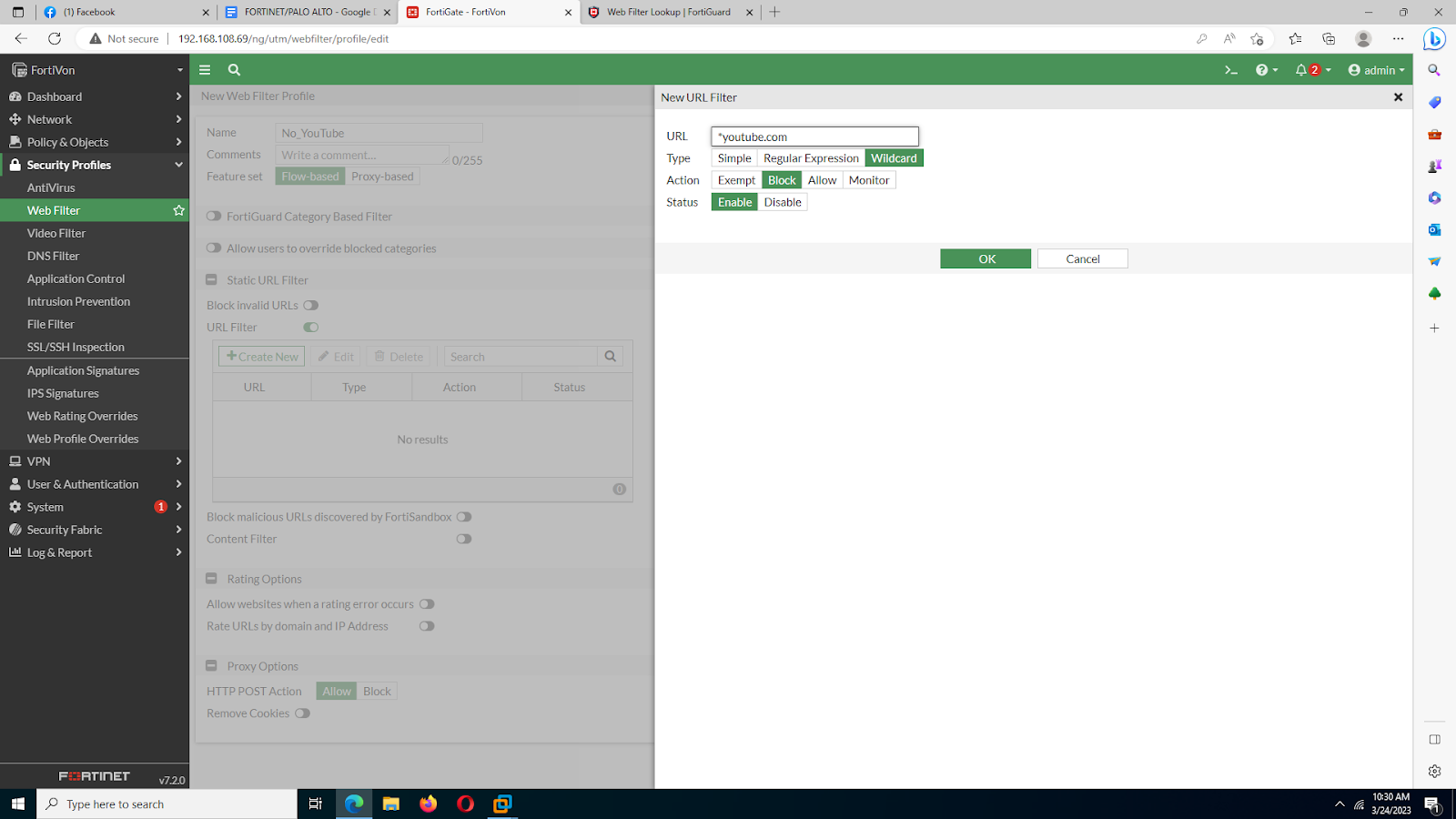Click the Windows Start button
This screenshot has width=1456, height=819.
click(17, 804)
